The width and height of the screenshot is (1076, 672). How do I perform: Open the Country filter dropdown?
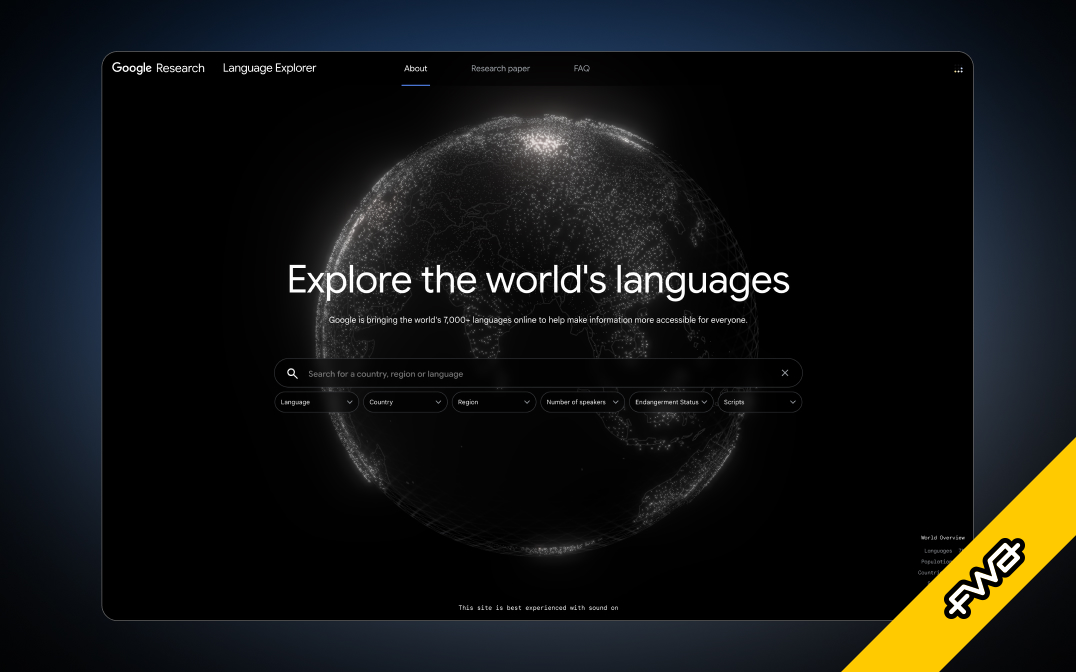[405, 402]
